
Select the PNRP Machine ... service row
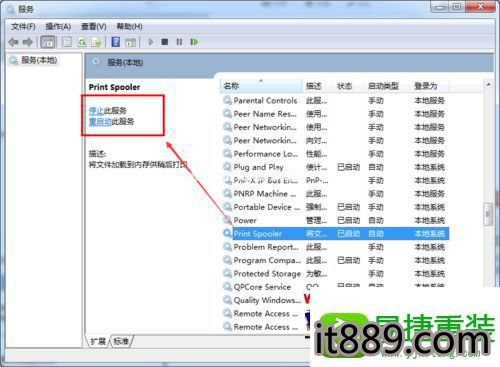tap(335, 194)
